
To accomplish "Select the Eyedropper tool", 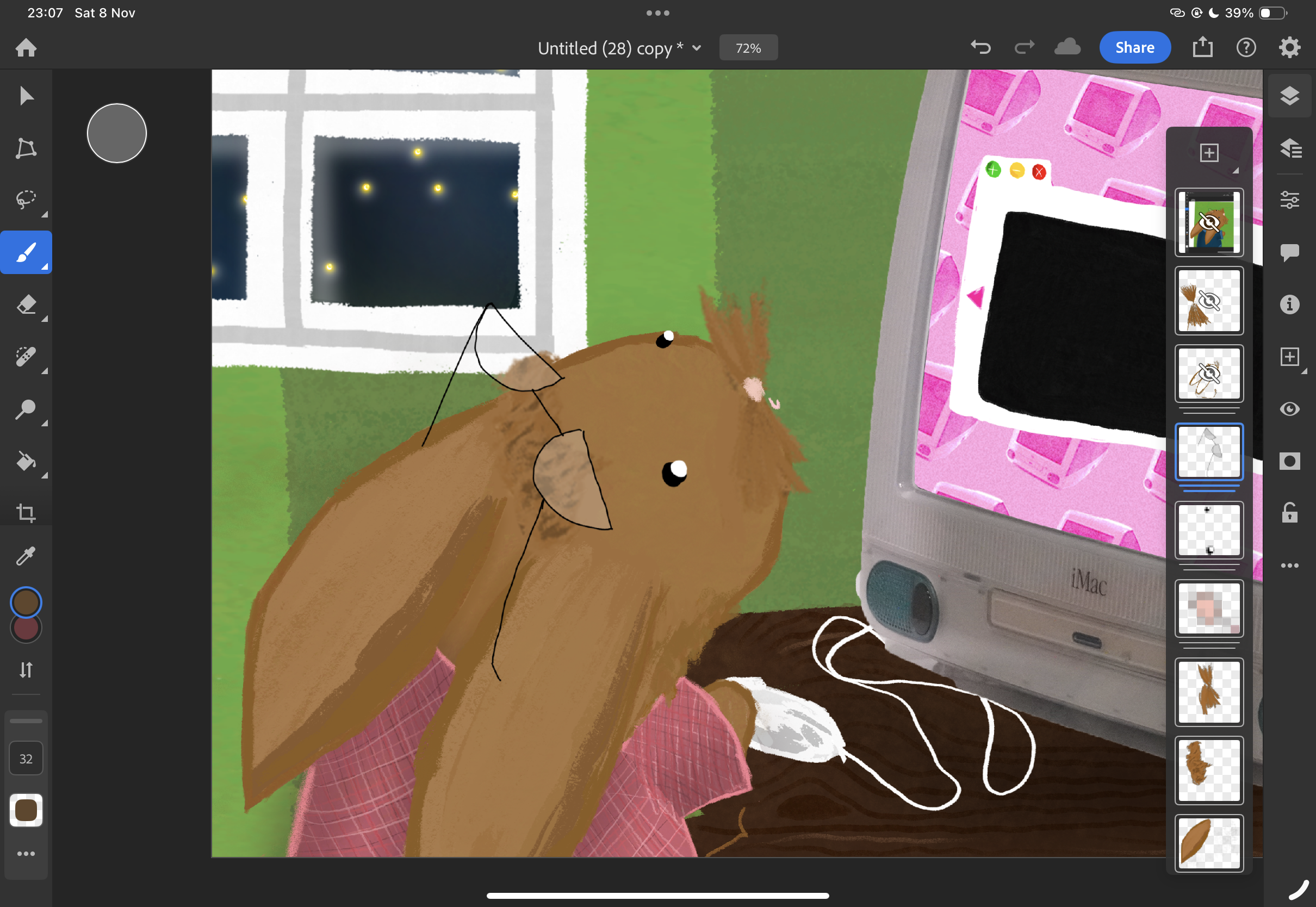I will 26,556.
